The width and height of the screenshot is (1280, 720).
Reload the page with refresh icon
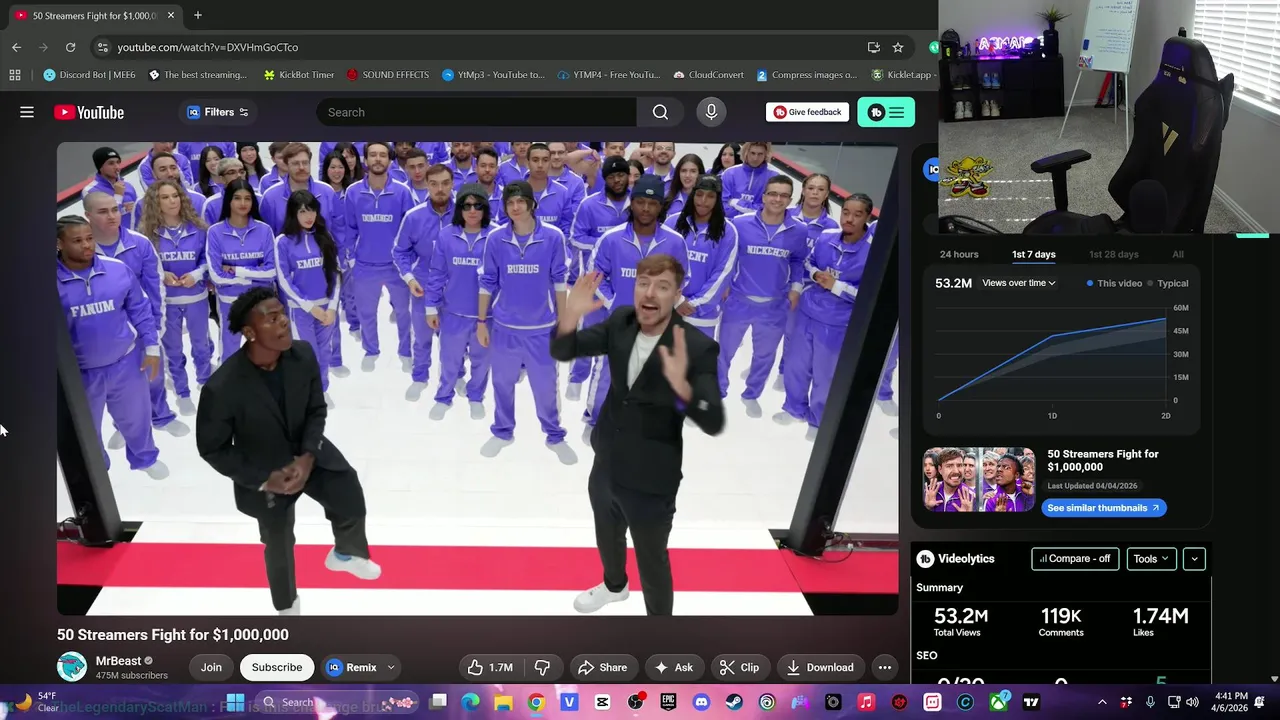(70, 47)
